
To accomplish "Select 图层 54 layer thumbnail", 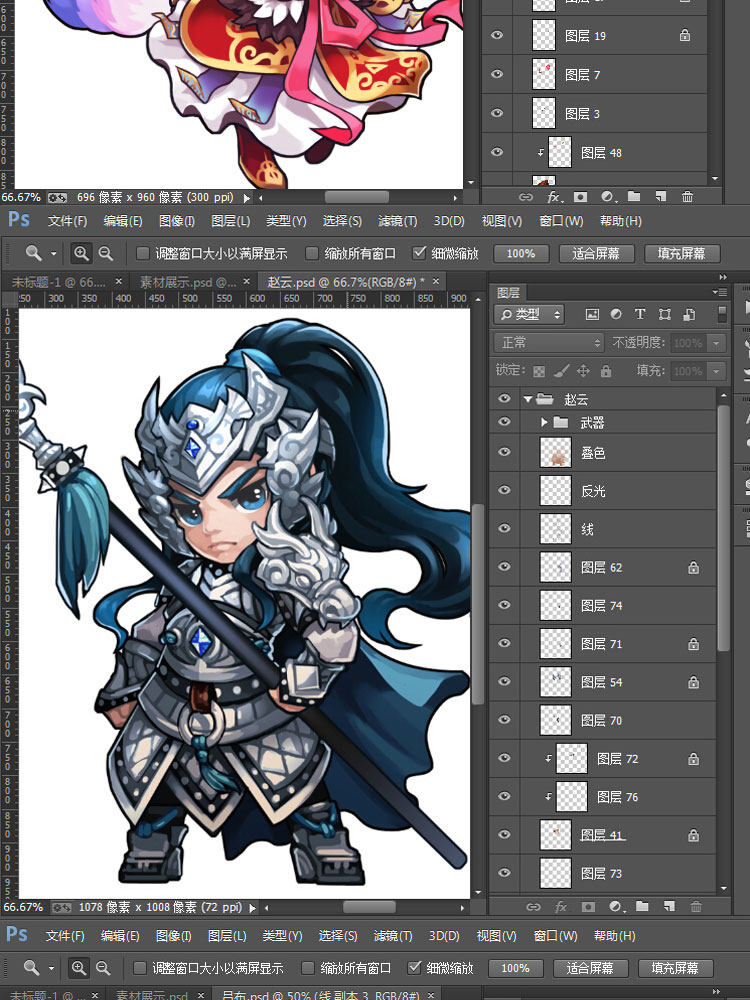I will coord(555,682).
